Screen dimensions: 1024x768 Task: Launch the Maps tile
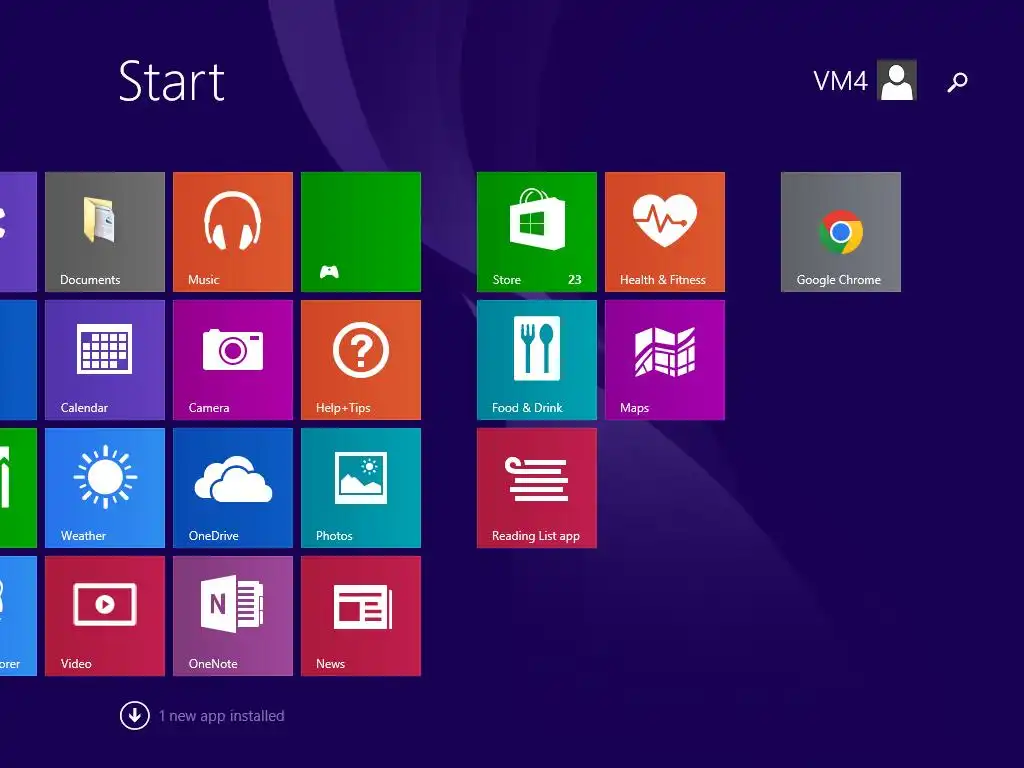pyautogui.click(x=664, y=360)
